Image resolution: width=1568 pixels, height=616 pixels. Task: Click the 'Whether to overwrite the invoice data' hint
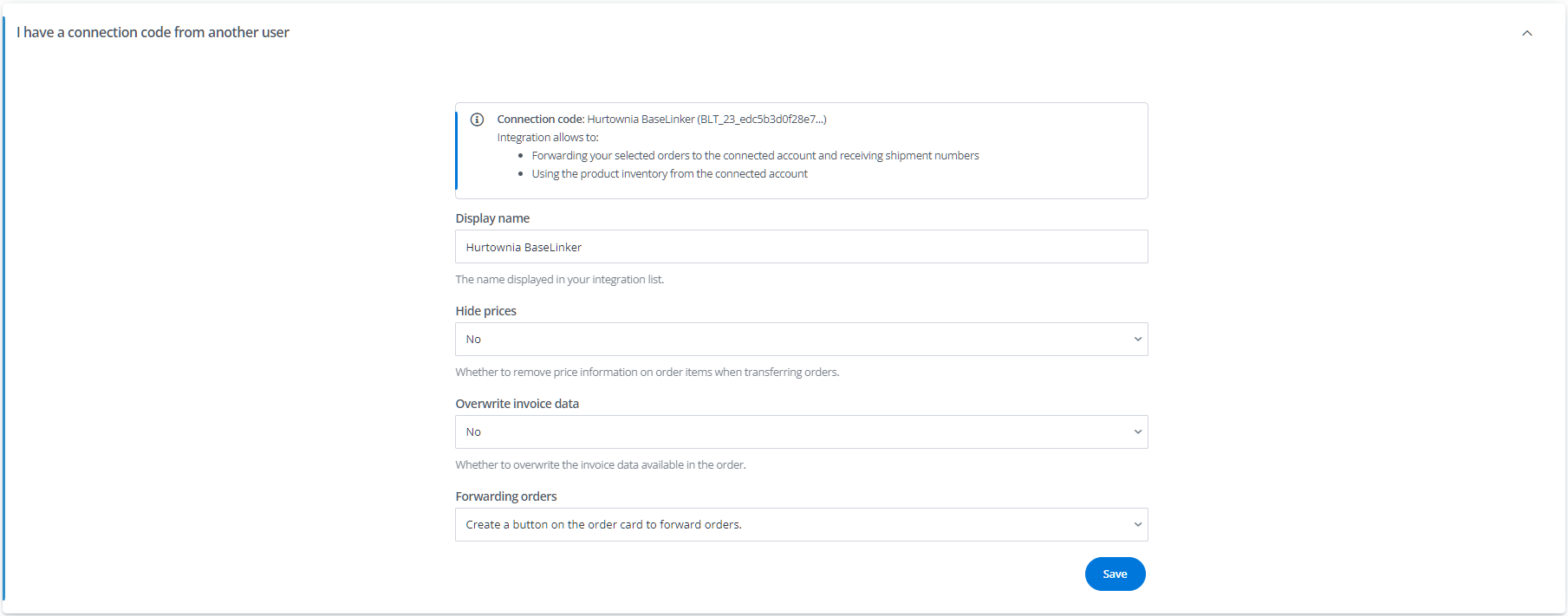click(x=601, y=465)
